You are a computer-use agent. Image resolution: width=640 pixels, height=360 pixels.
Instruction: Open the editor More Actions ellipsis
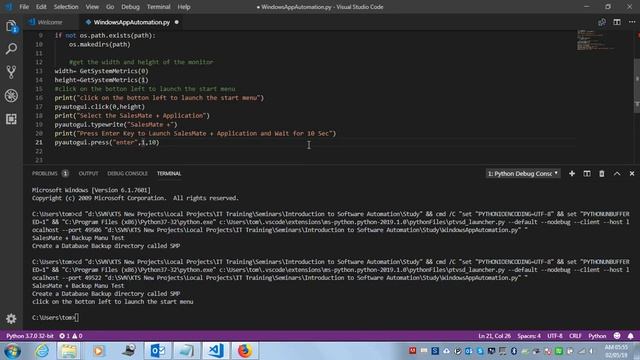tap(632, 22)
